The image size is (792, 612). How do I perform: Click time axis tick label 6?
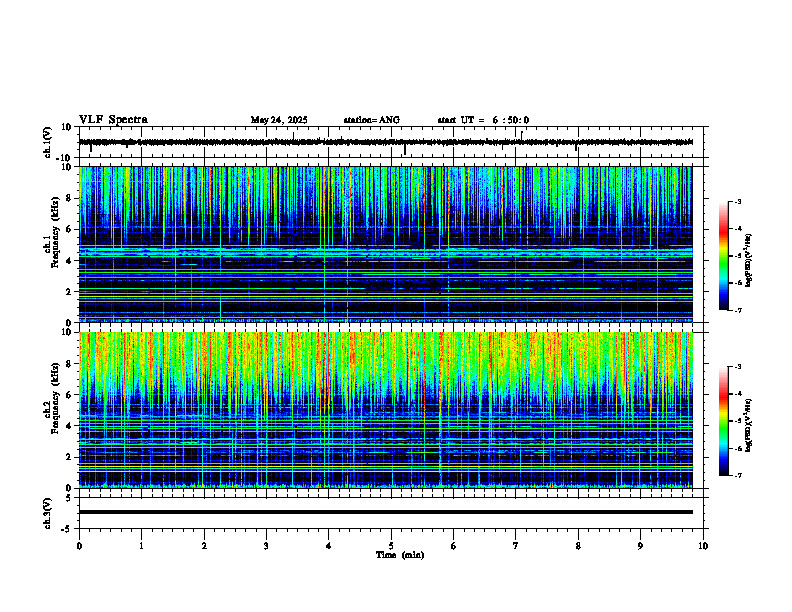[x=454, y=546]
